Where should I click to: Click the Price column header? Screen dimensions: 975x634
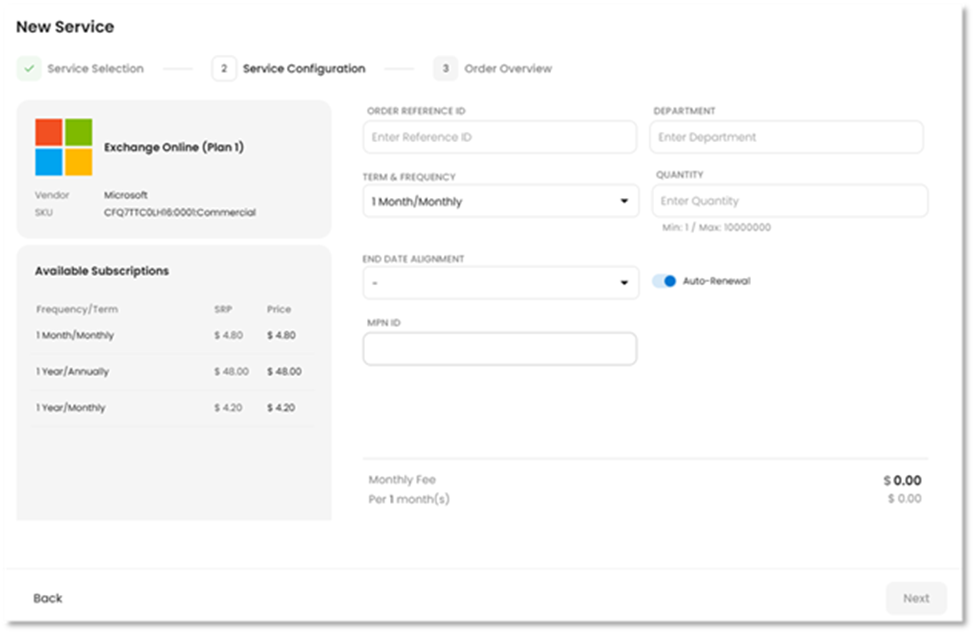point(279,310)
